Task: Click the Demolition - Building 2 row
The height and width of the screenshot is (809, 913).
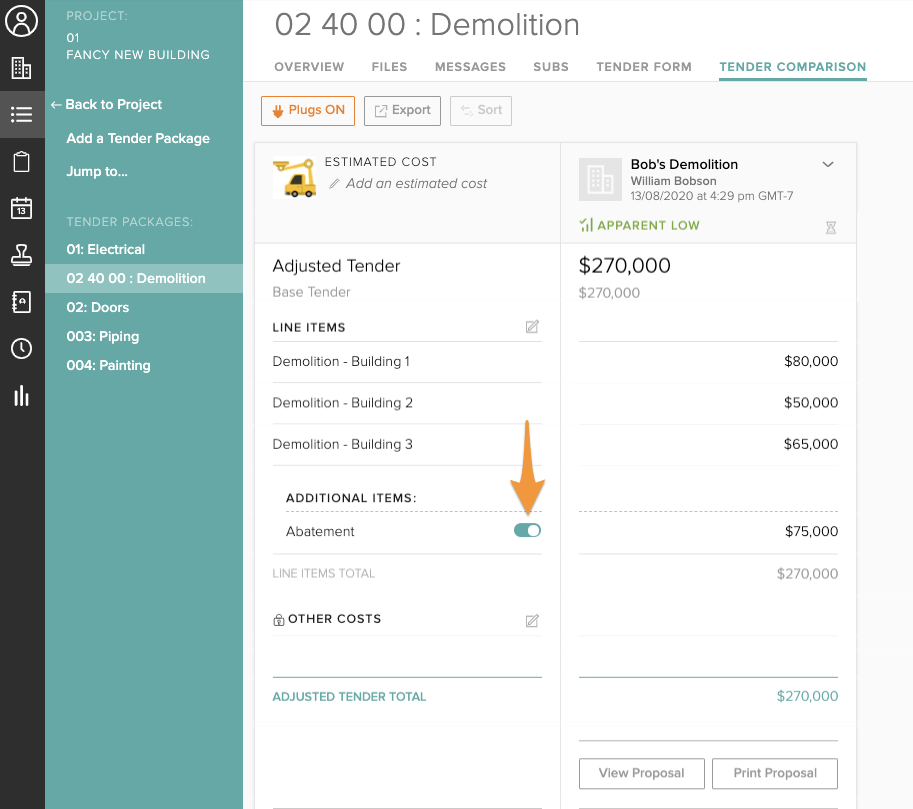Action: coord(407,403)
